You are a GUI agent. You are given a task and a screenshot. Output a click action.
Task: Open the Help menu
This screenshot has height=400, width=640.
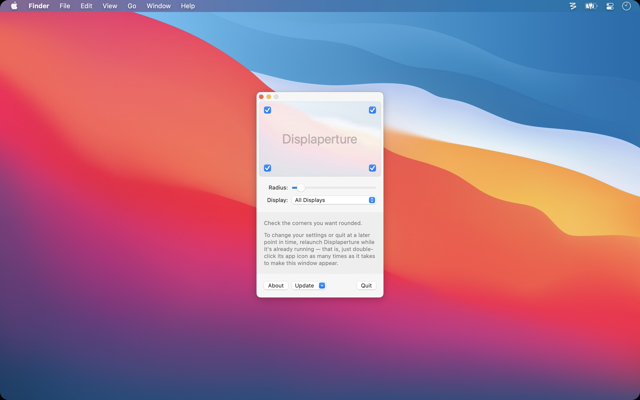[188, 6]
